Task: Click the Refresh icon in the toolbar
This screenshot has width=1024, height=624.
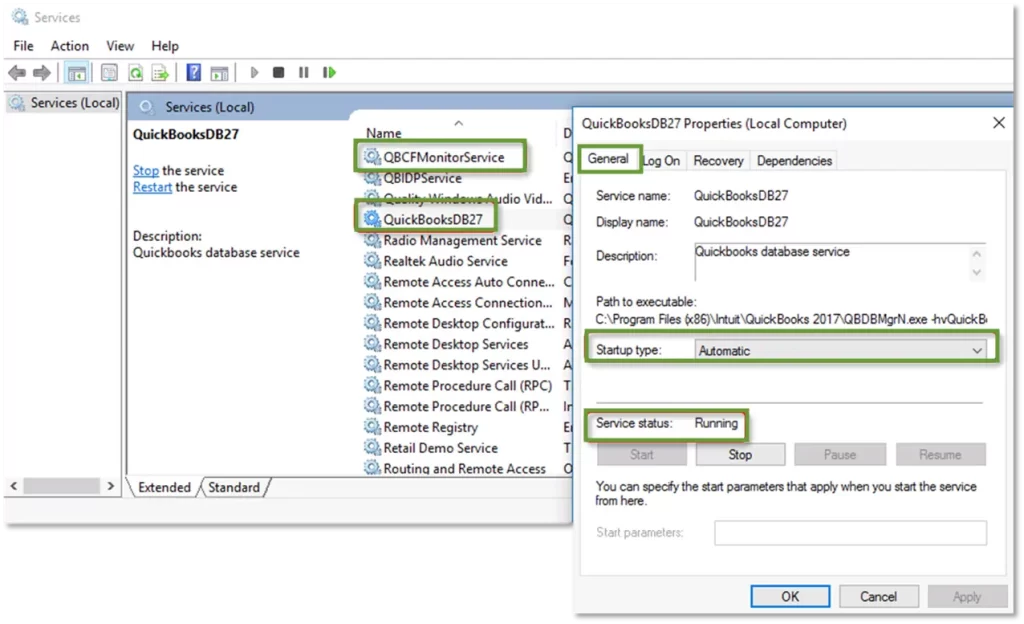Action: point(135,72)
